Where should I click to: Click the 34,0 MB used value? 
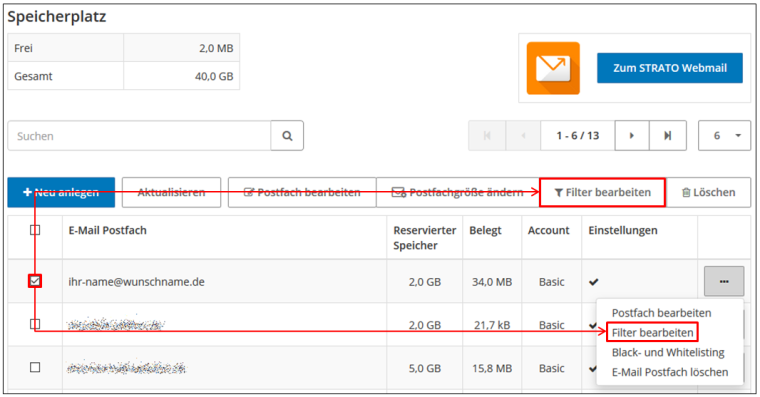tap(492, 282)
